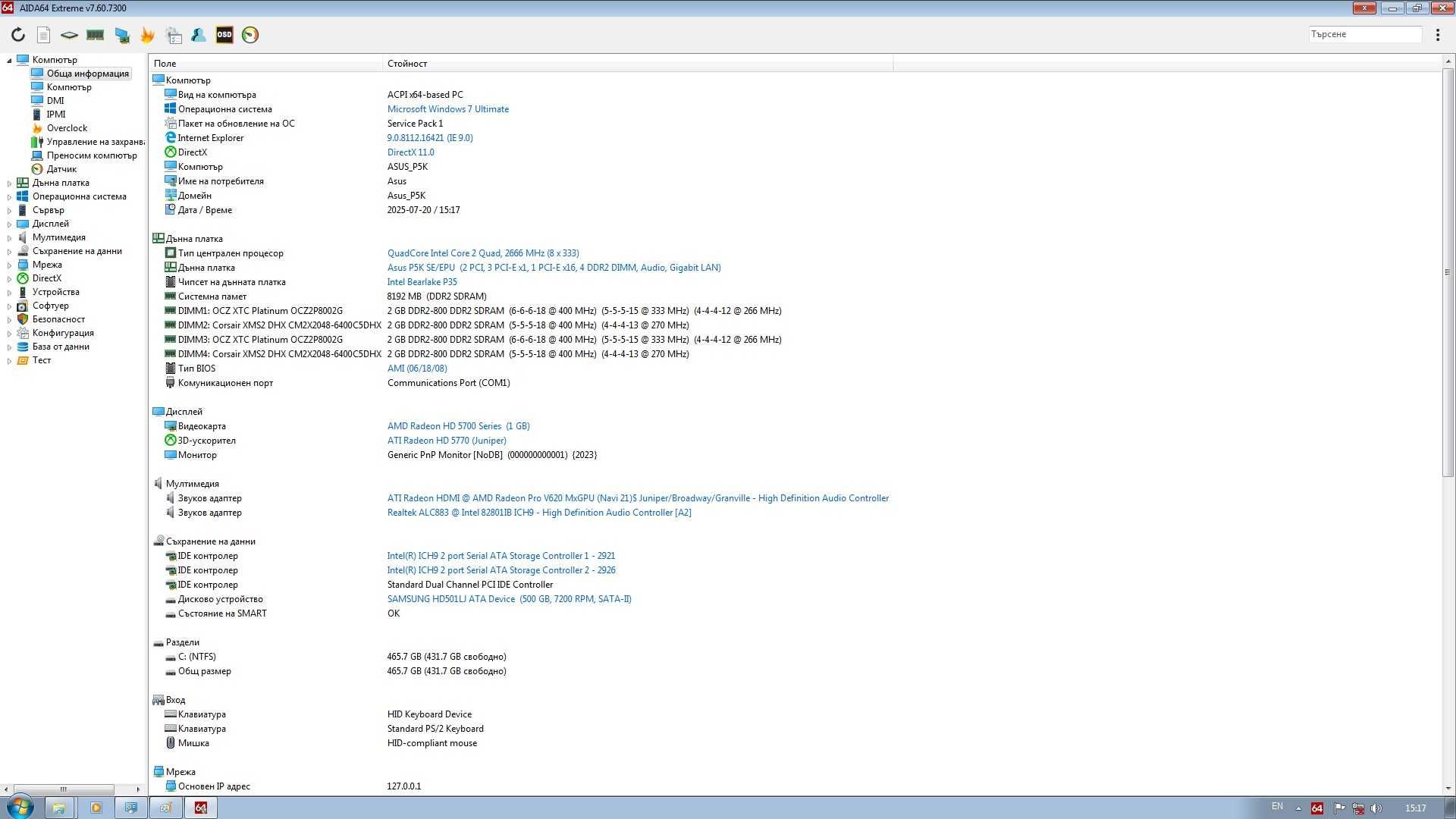The width and height of the screenshot is (1456, 819).
Task: Open the Asus P5K SE/EPU motherboard link
Action: (x=554, y=268)
